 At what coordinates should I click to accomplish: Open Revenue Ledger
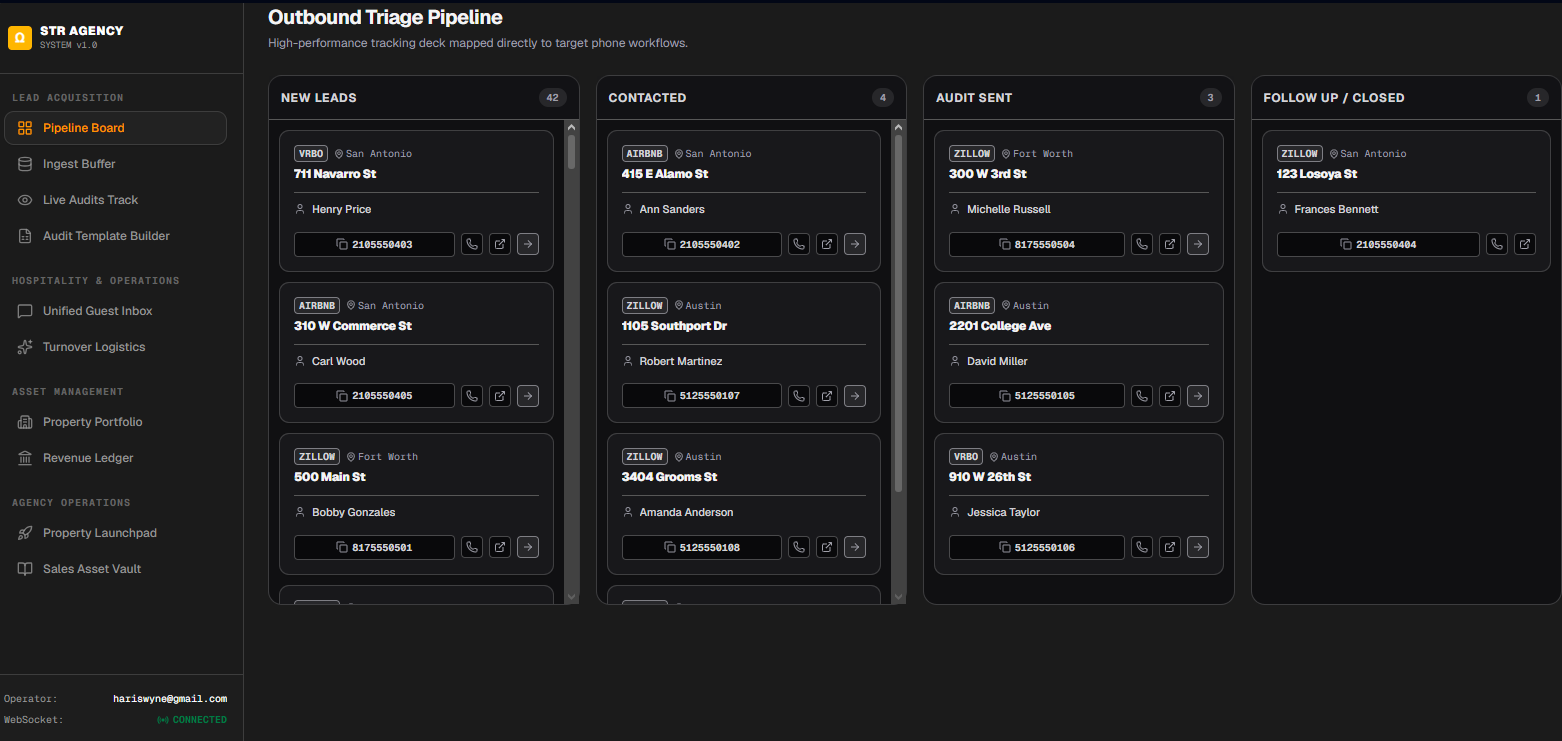(x=115, y=458)
